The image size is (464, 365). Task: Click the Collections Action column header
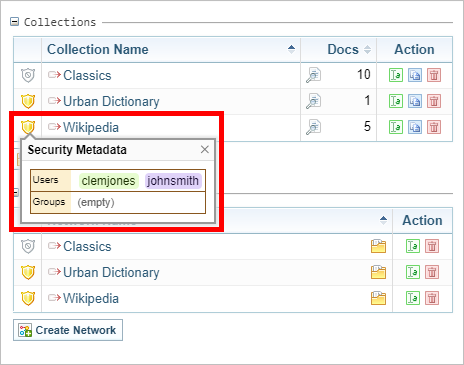[x=415, y=50]
